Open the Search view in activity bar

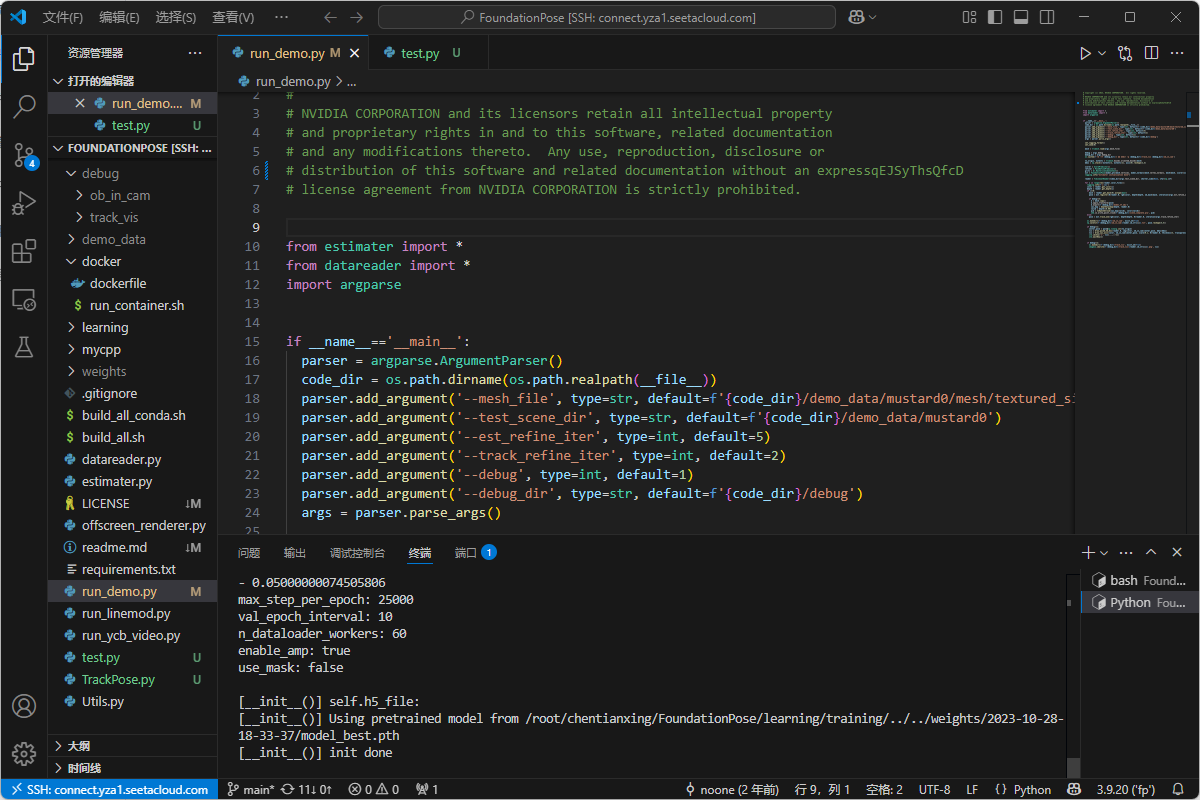pos(24,107)
